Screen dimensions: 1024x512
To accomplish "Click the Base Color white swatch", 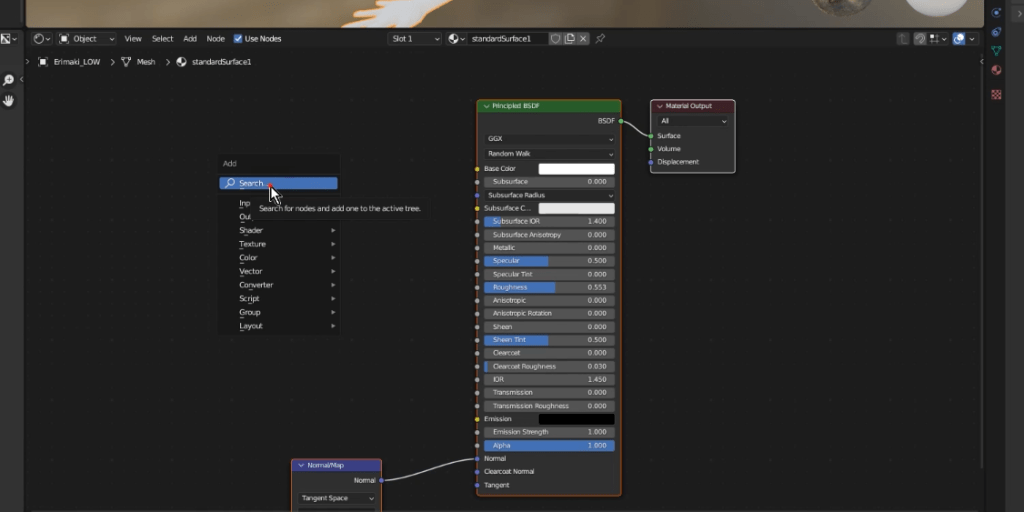I will pyautogui.click(x=576, y=169).
